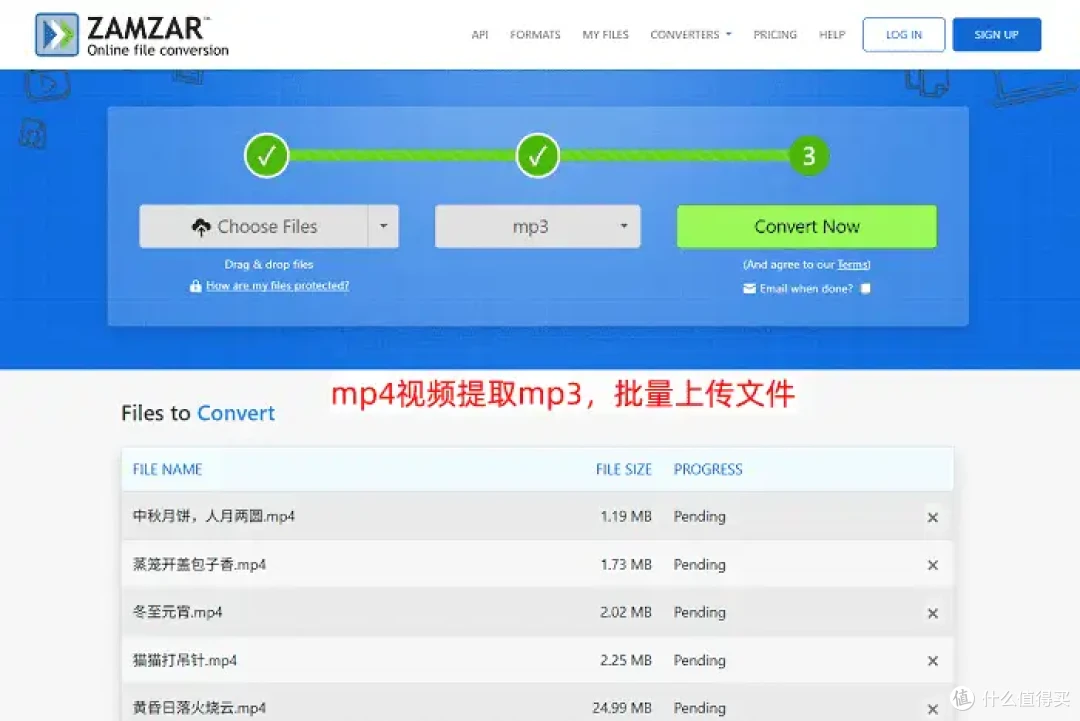
Task: Remove 蒸笼开盖包子香.mp4 from list
Action: [933, 565]
